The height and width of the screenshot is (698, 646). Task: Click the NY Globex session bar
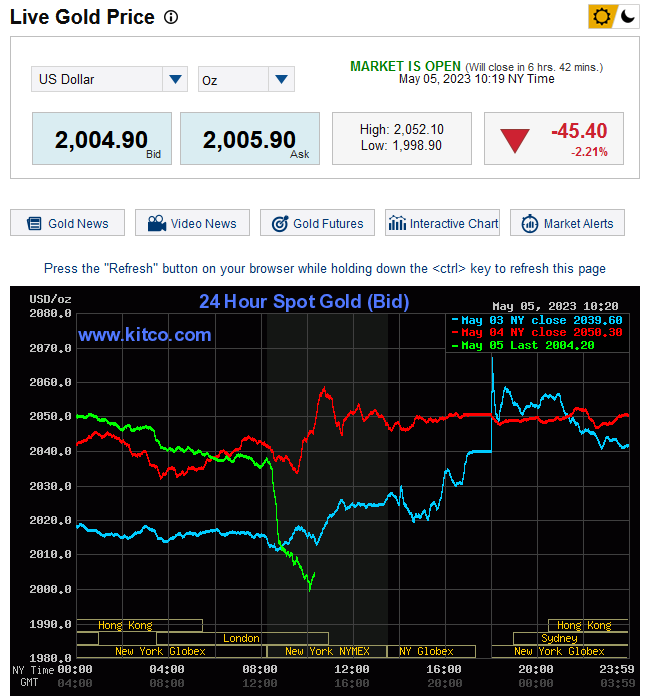431,651
